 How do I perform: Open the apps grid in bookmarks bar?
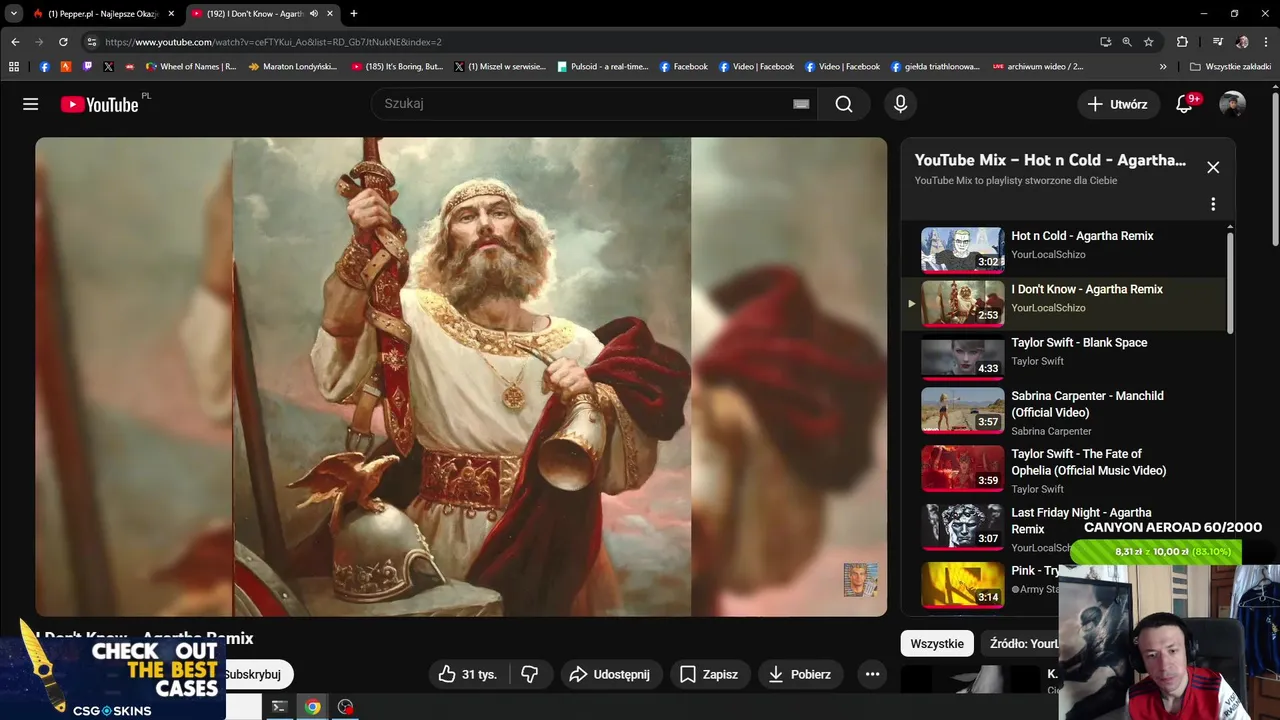coord(14,67)
